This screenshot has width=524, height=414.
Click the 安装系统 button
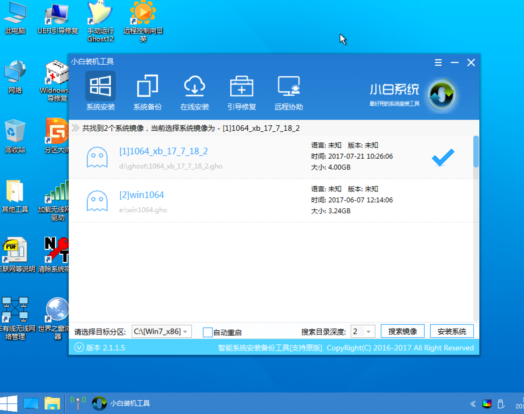pyautogui.click(x=451, y=331)
